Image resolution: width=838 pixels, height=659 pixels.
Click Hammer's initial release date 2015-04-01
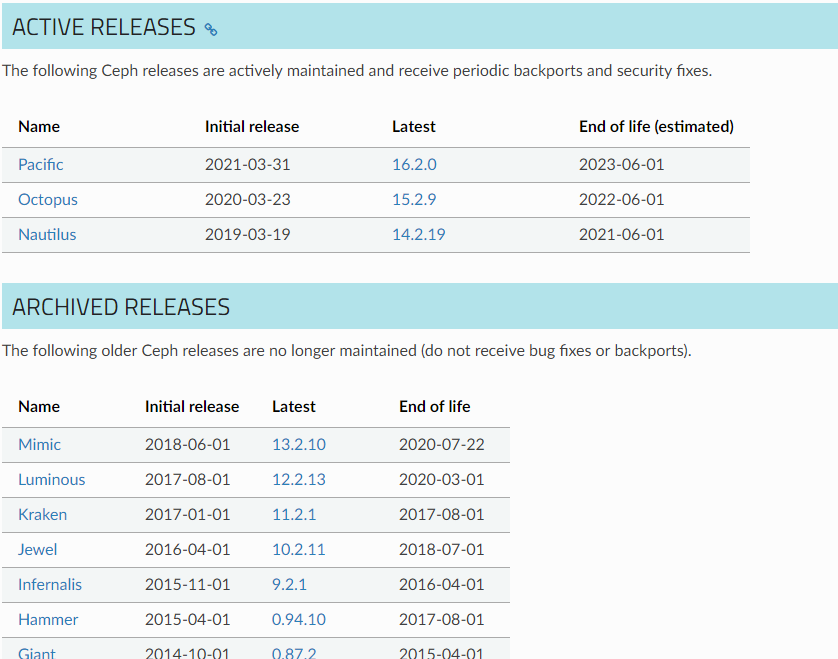(x=188, y=619)
